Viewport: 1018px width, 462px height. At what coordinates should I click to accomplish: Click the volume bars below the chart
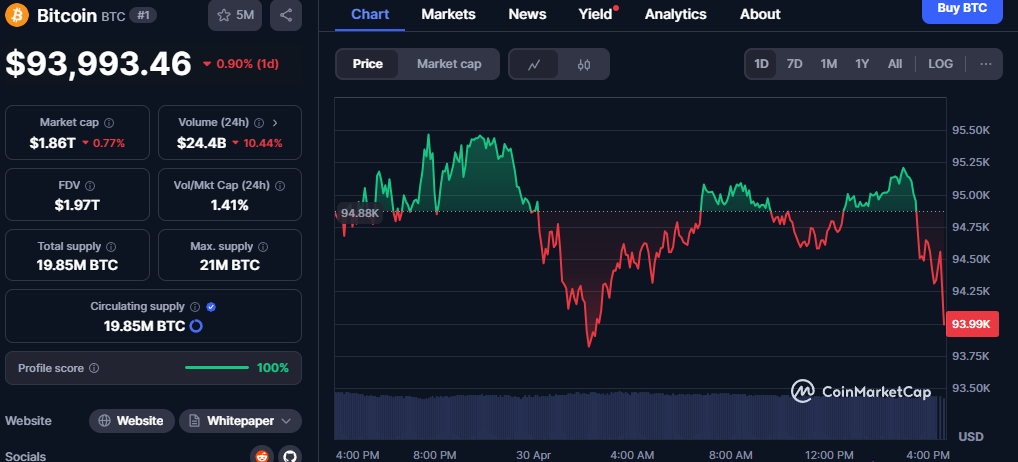tap(640, 415)
